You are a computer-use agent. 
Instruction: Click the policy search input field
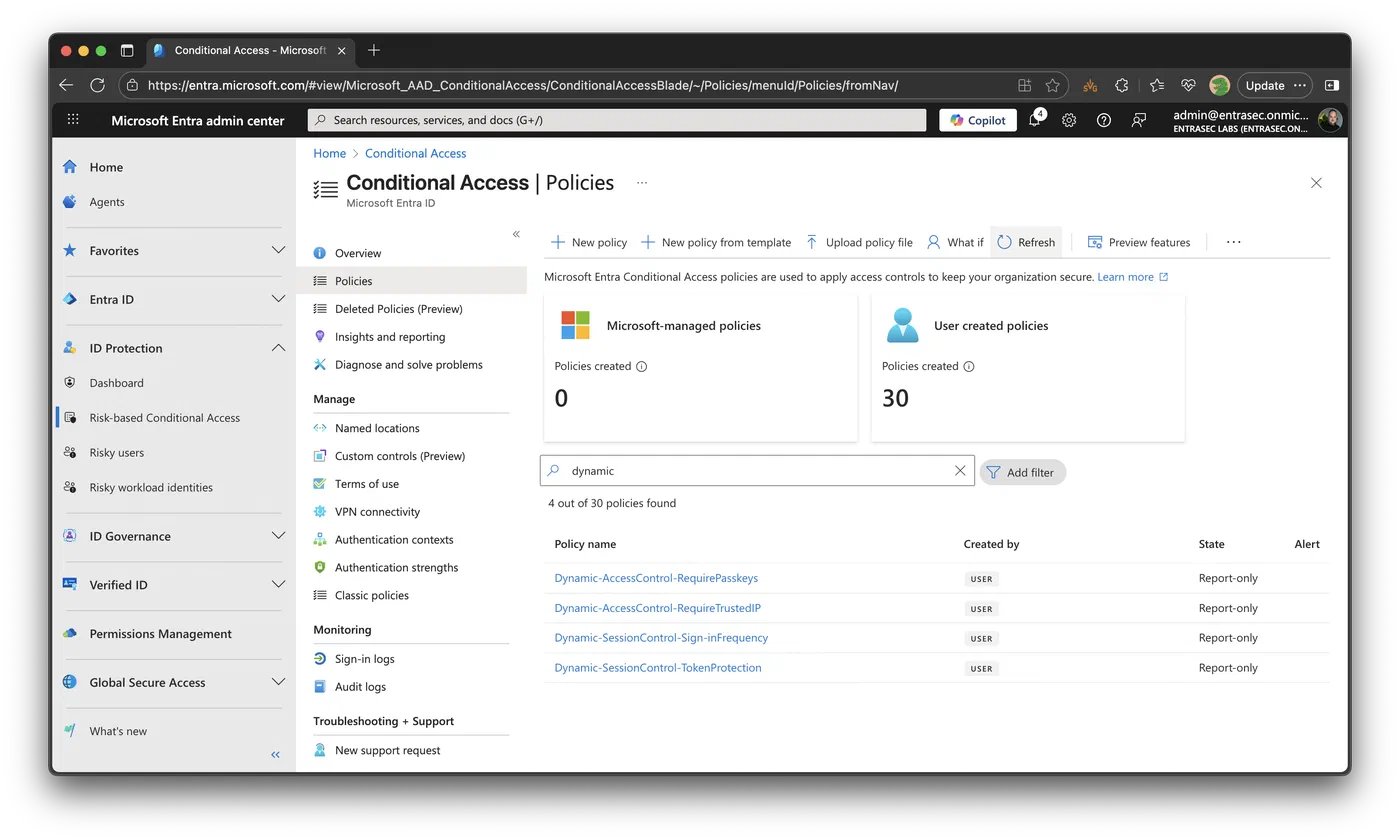click(x=757, y=471)
